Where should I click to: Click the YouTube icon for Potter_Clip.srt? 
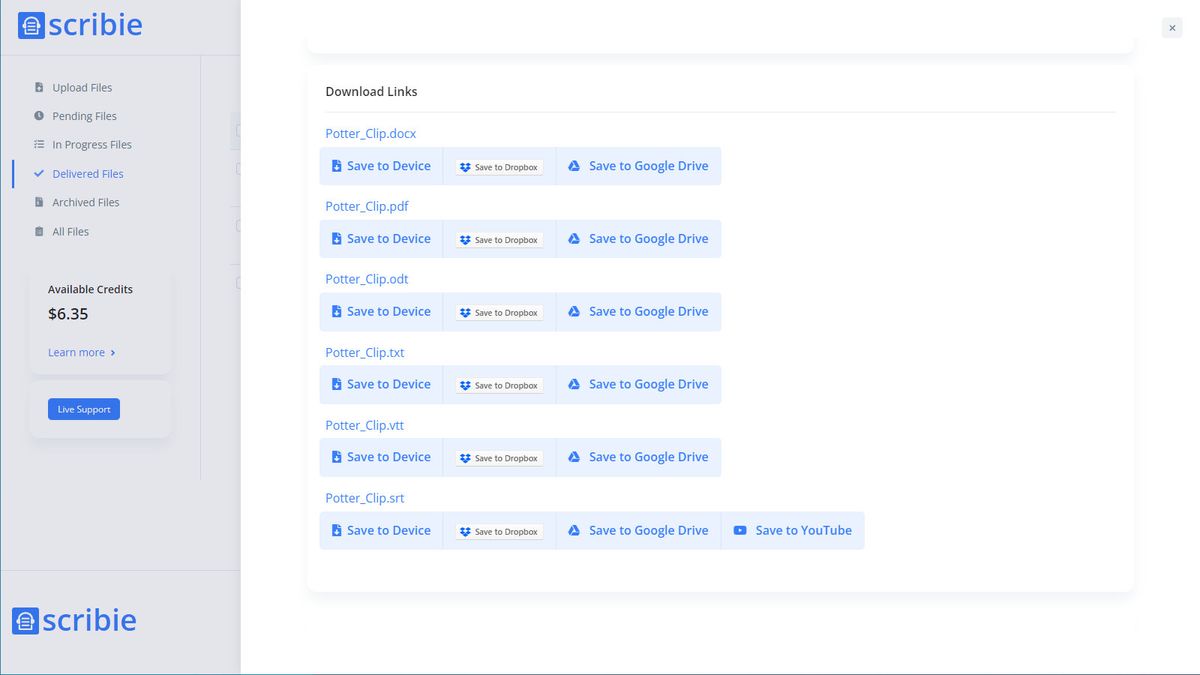click(x=740, y=531)
